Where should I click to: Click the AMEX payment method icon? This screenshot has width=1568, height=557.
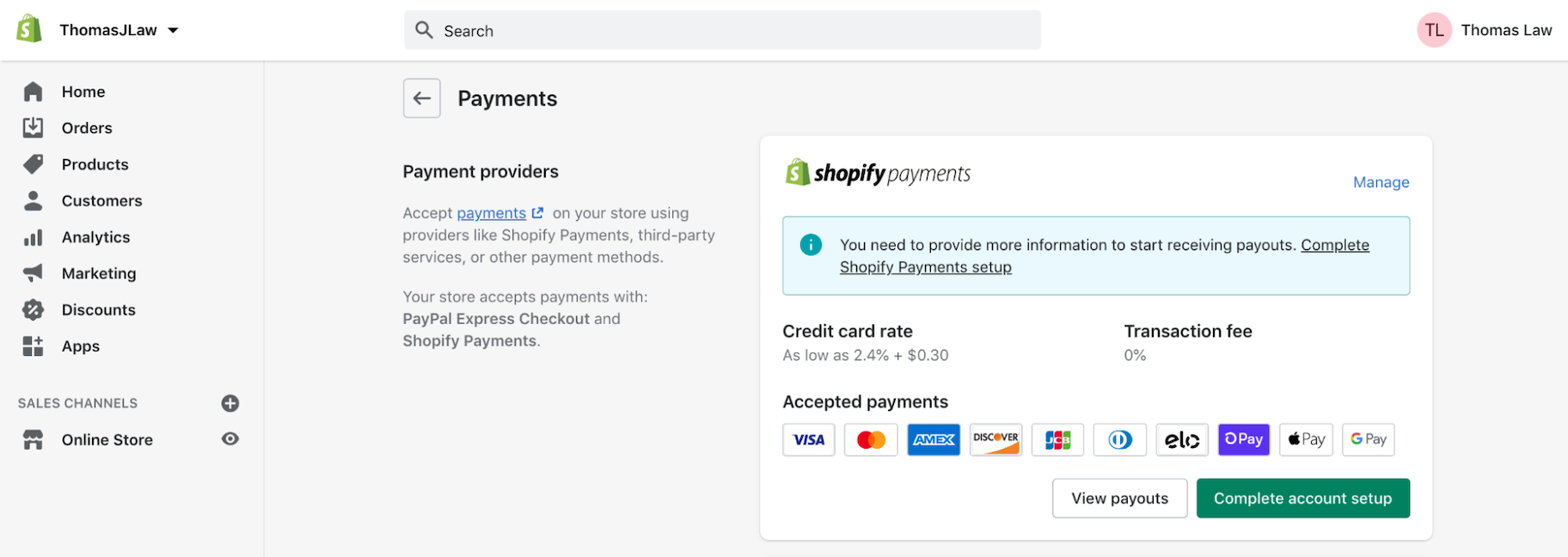point(934,439)
